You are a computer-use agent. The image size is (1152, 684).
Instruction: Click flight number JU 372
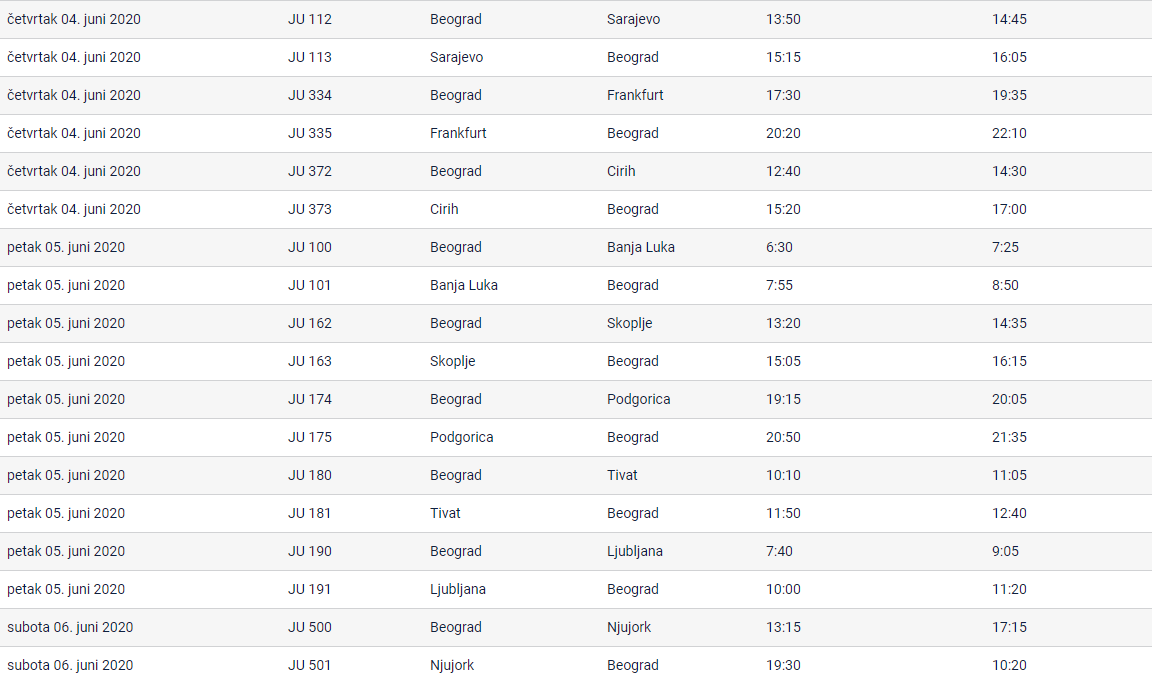[310, 171]
